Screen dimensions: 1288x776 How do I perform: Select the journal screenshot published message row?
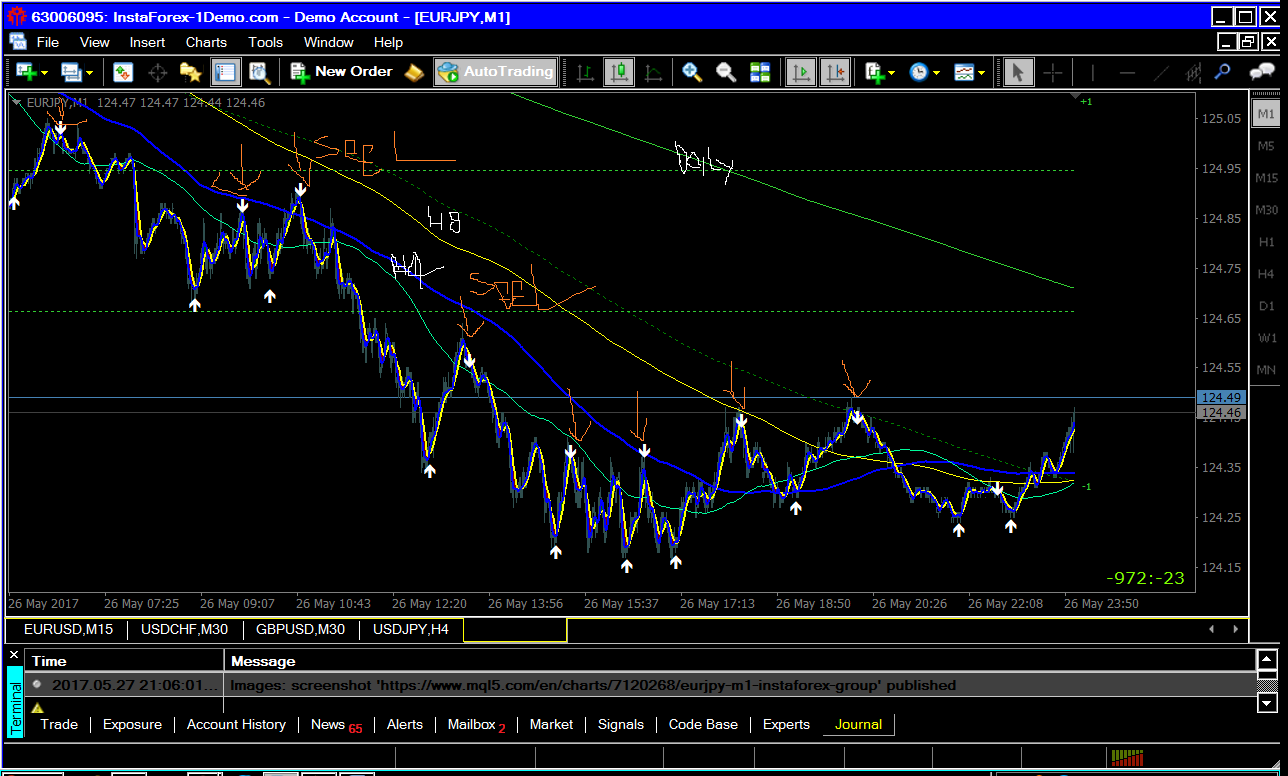tap(640, 685)
